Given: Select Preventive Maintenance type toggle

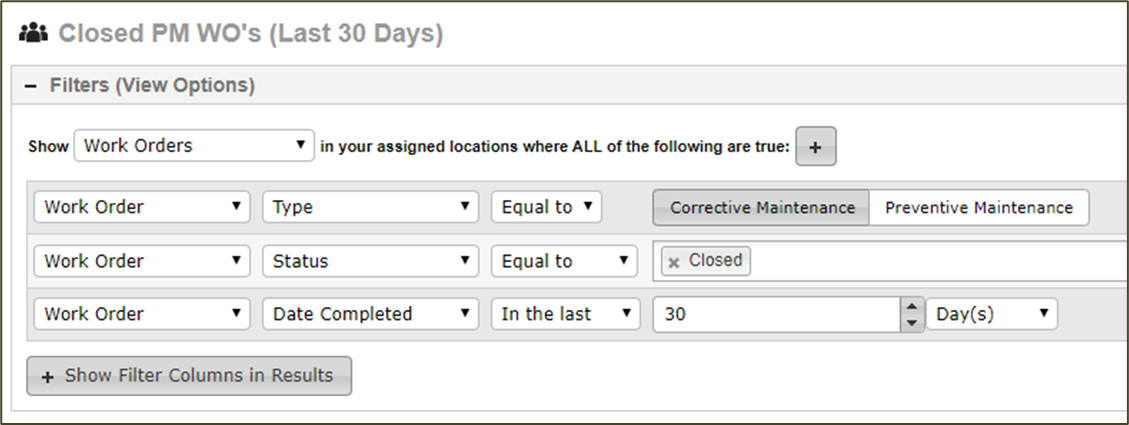Looking at the screenshot, I should (979, 208).
